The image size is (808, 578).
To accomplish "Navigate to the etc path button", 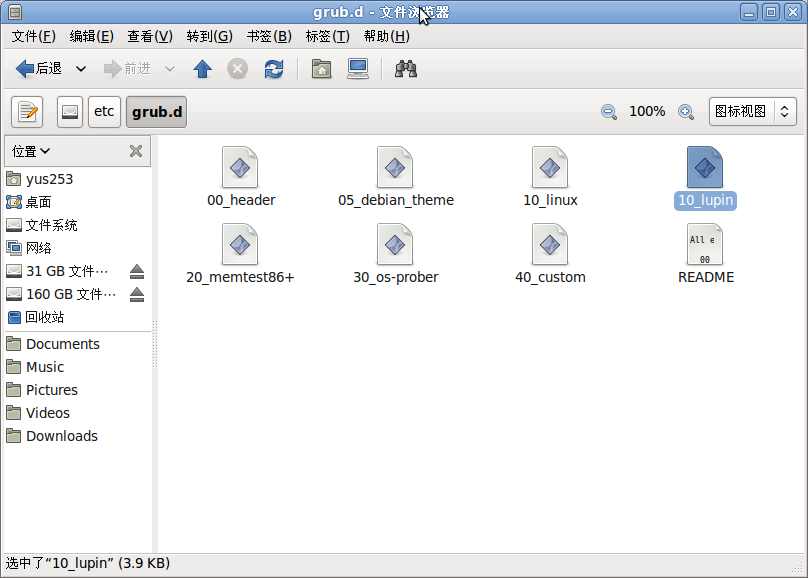I will click(x=104, y=112).
